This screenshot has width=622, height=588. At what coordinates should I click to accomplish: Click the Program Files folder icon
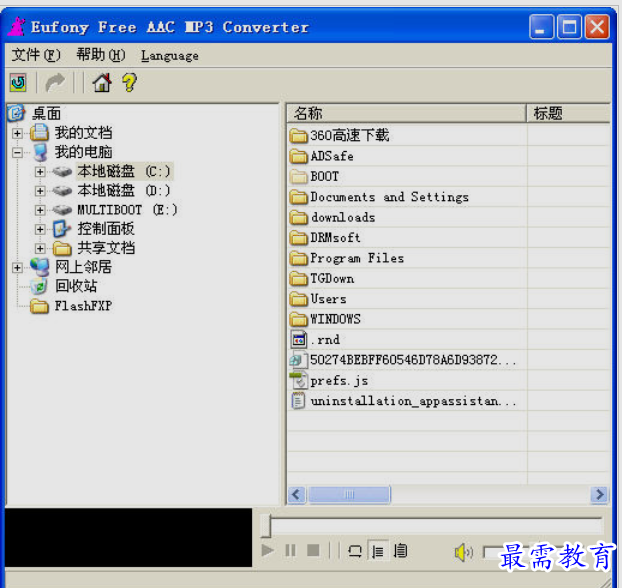tap(298, 258)
